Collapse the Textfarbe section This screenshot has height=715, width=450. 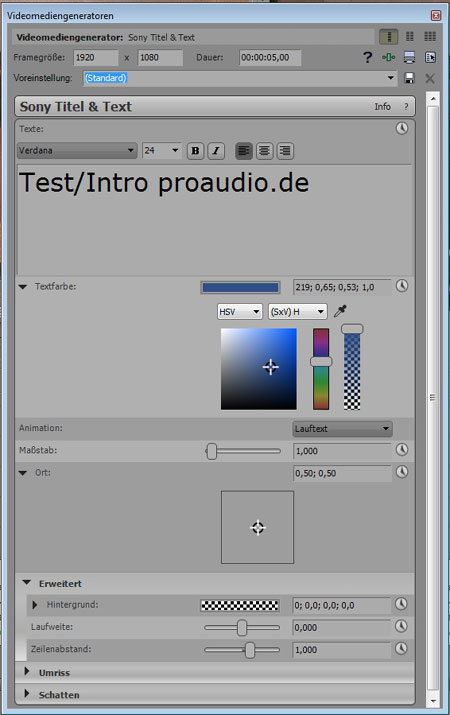(x=23, y=287)
